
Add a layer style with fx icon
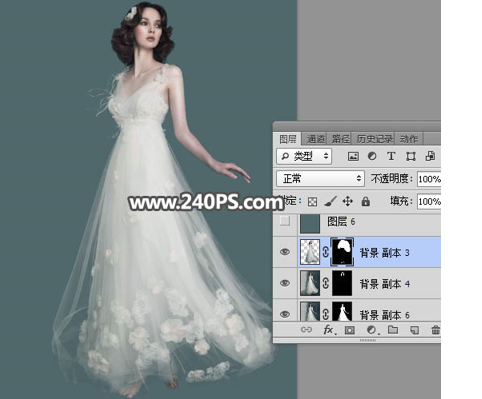point(329,330)
